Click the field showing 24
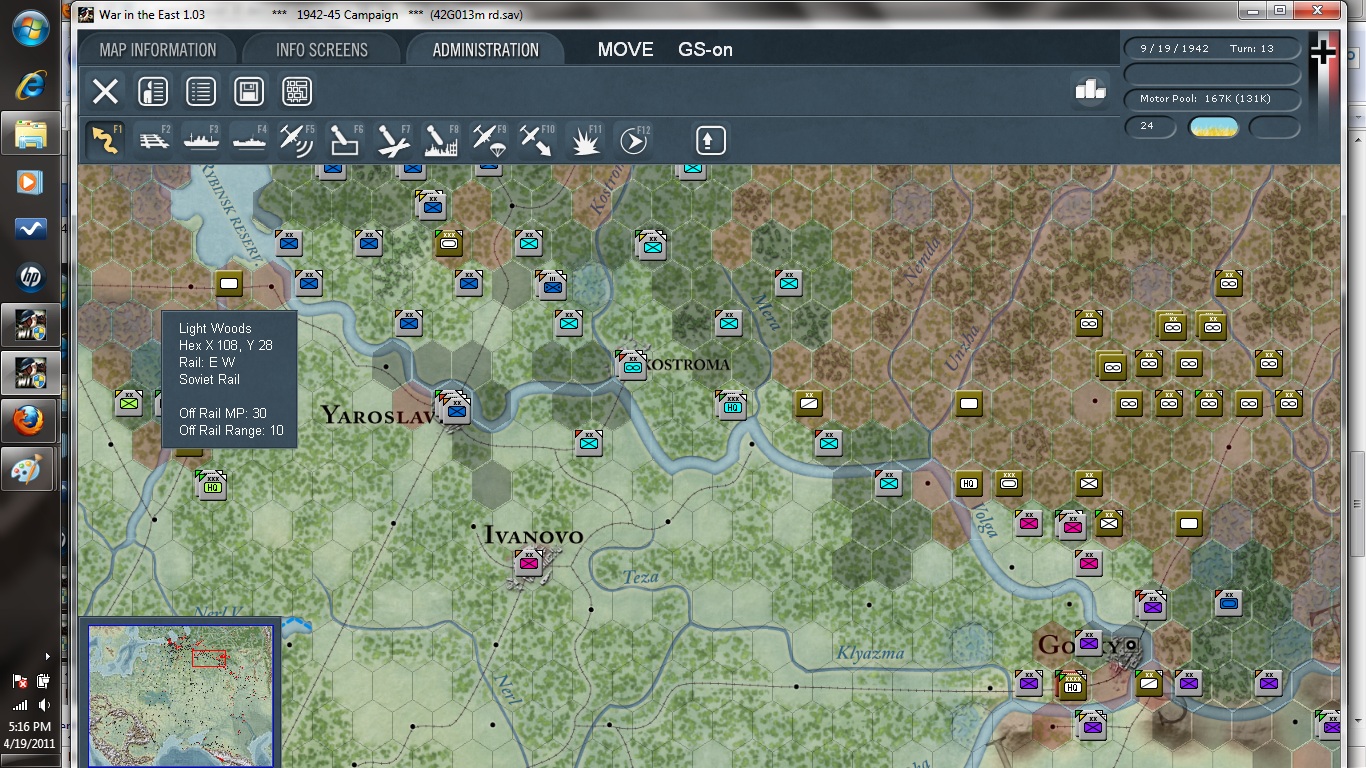Viewport: 1366px width, 768px height. (x=1150, y=127)
